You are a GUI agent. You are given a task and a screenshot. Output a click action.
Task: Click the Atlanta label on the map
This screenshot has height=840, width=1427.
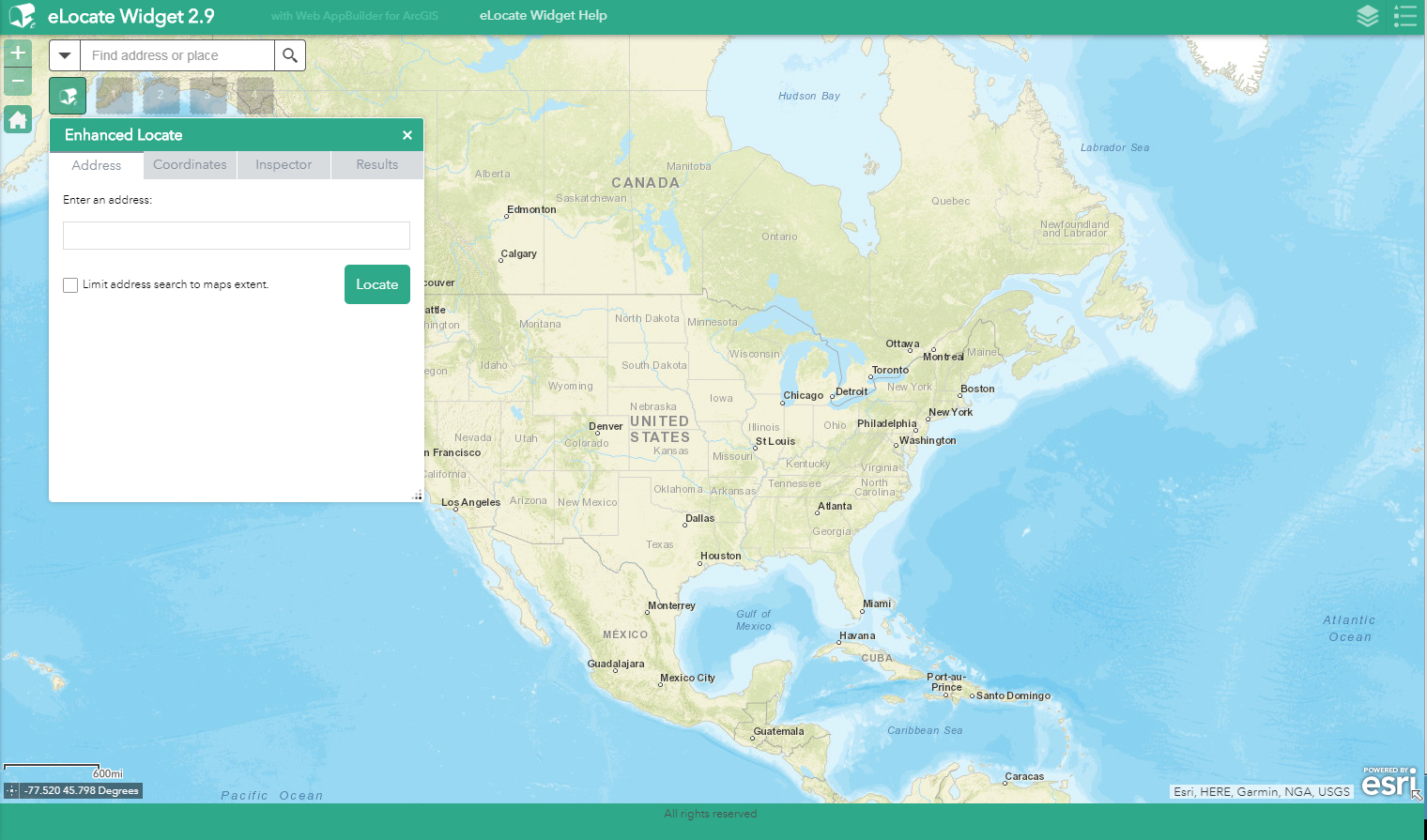point(835,507)
